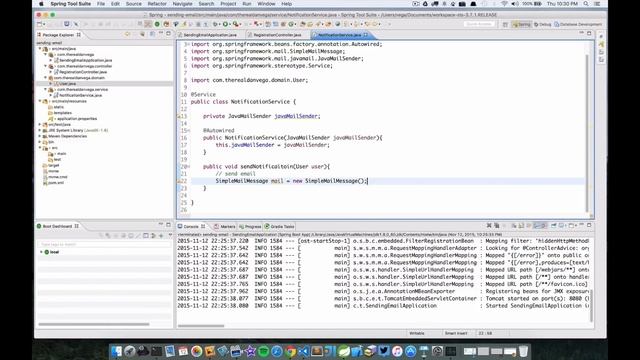Click the Remove All Terminated Launches icon
The width and height of the screenshot is (640, 360).
click(x=497, y=226)
